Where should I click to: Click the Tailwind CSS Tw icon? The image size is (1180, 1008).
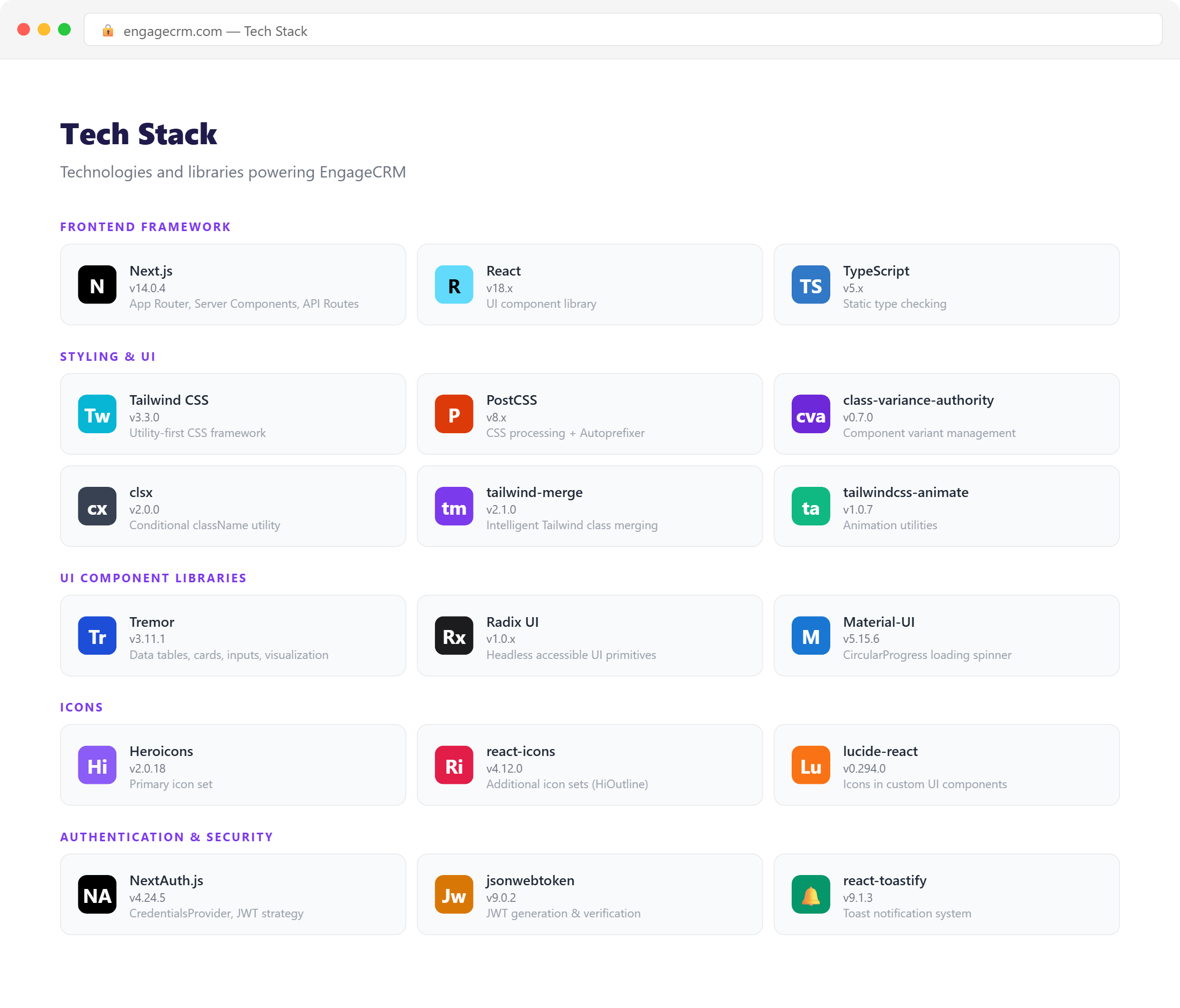point(97,414)
